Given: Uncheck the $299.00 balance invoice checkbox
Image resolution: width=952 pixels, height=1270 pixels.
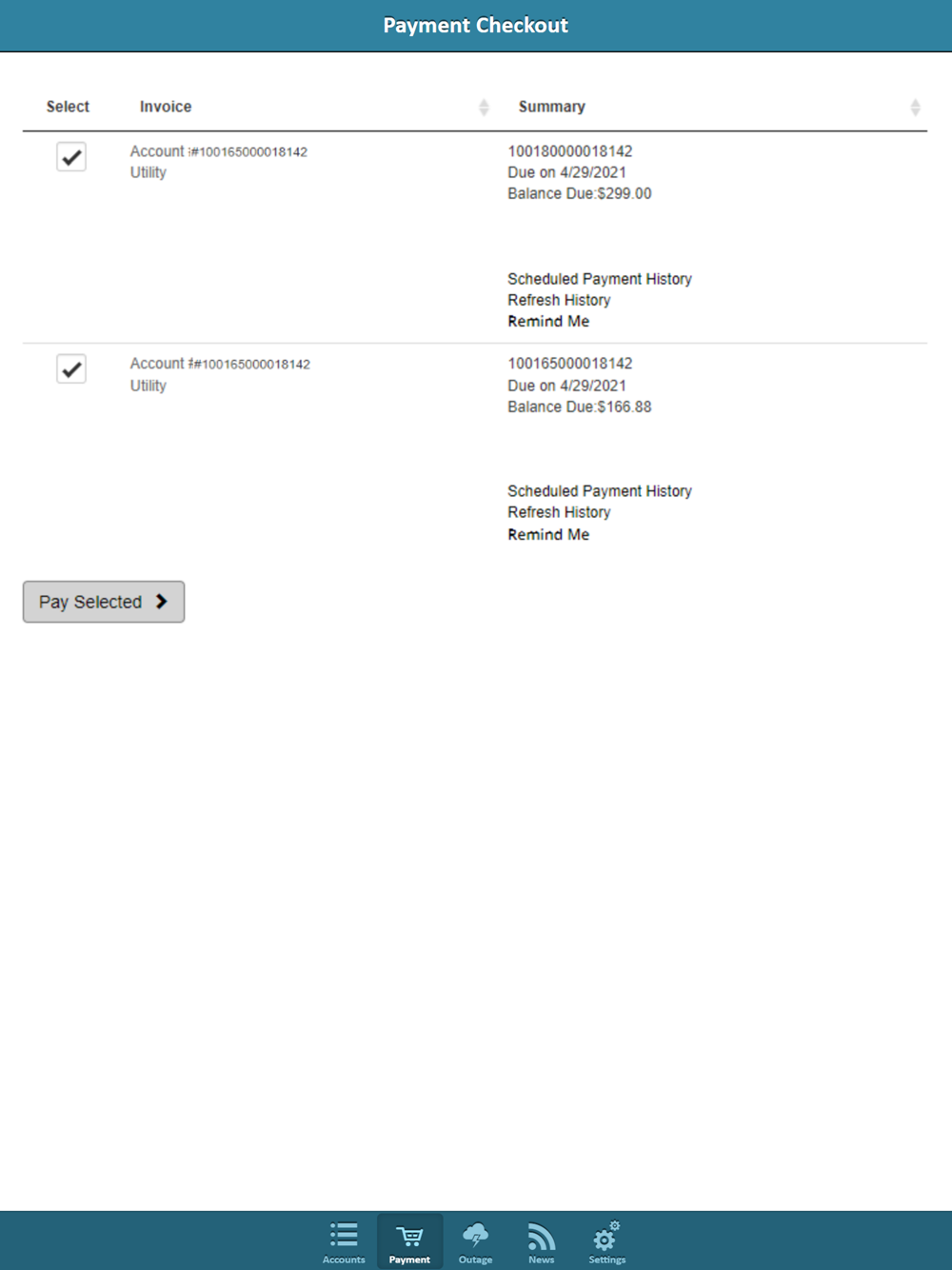Looking at the screenshot, I should pos(71,157).
